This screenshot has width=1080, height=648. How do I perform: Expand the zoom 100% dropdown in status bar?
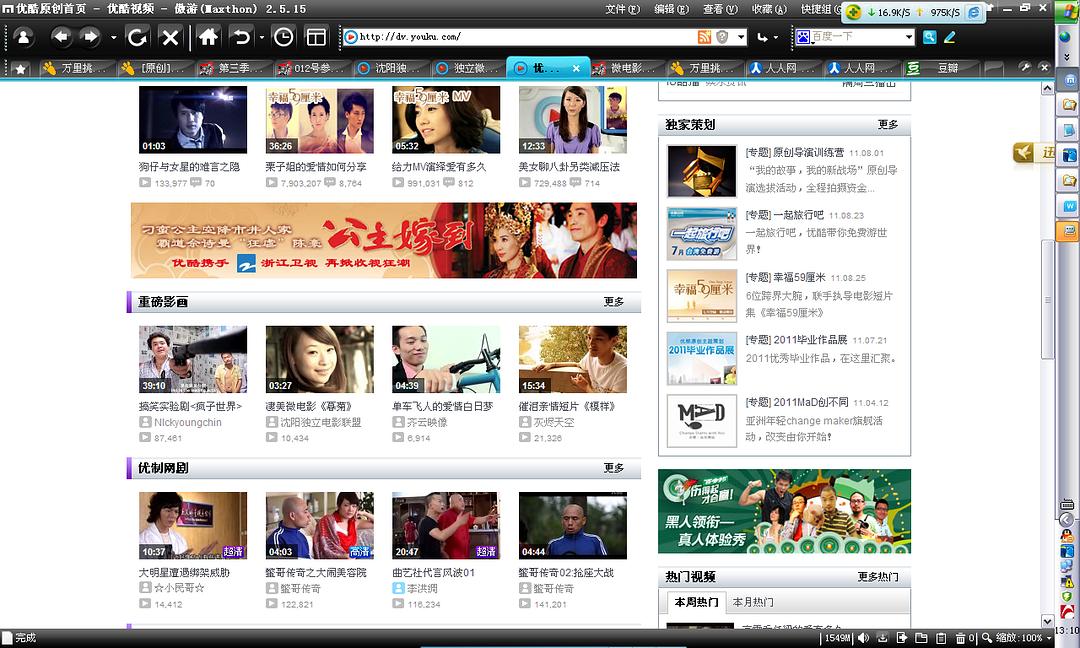click(x=1048, y=637)
